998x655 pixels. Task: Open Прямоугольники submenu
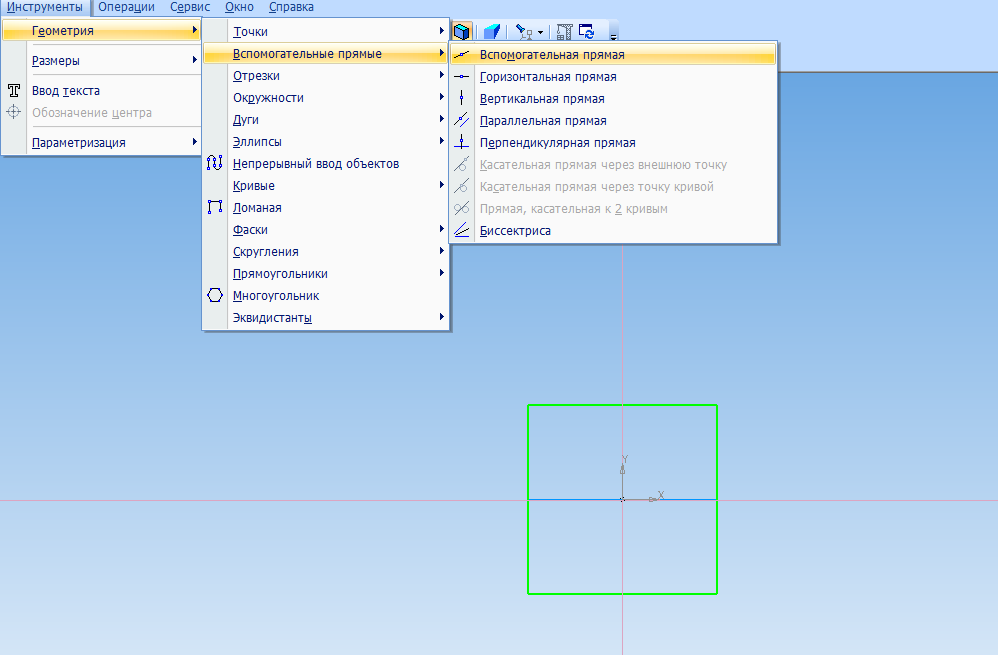click(326, 274)
